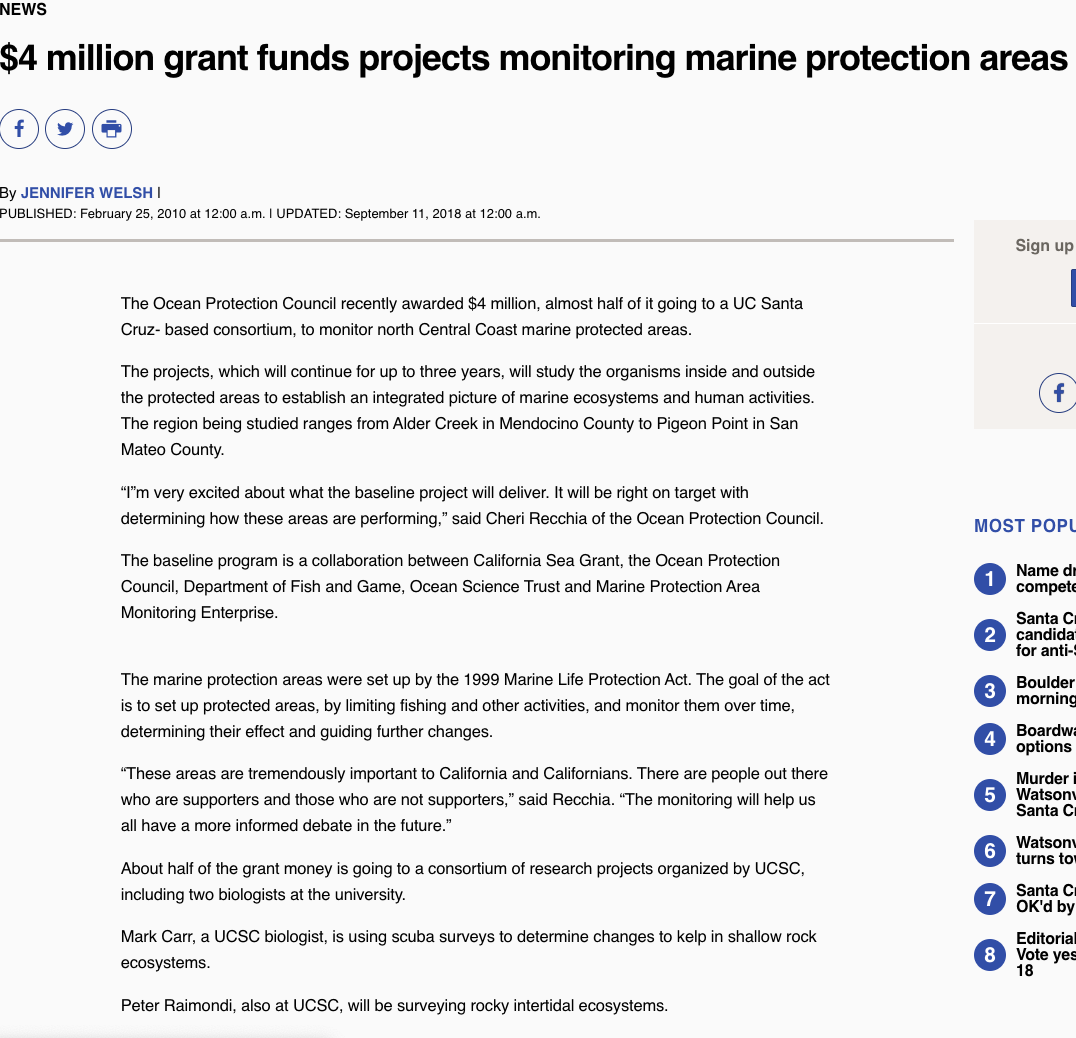Open the 'Santa Cr candida for anti-' story
The width and height of the screenshot is (1076, 1038).
coord(1046,635)
